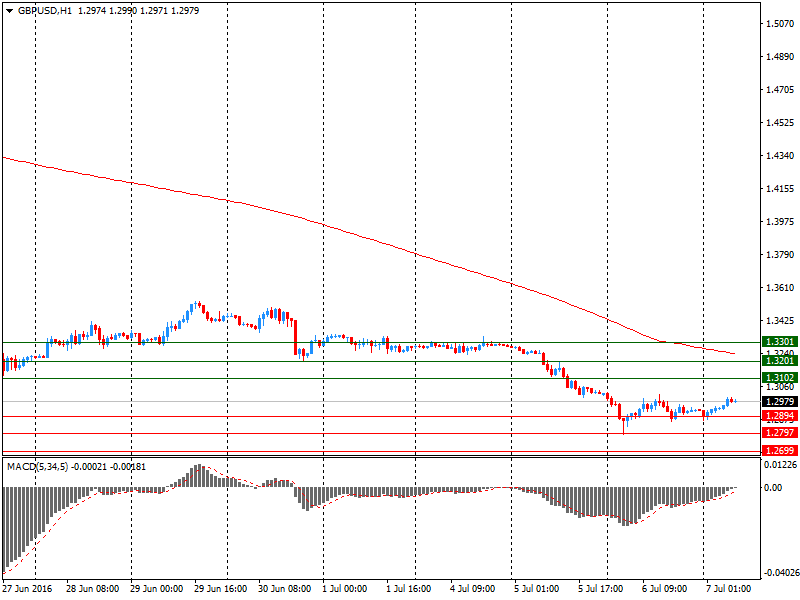
Task: Click the 1.4340 price axis value
Action: [x=780, y=156]
